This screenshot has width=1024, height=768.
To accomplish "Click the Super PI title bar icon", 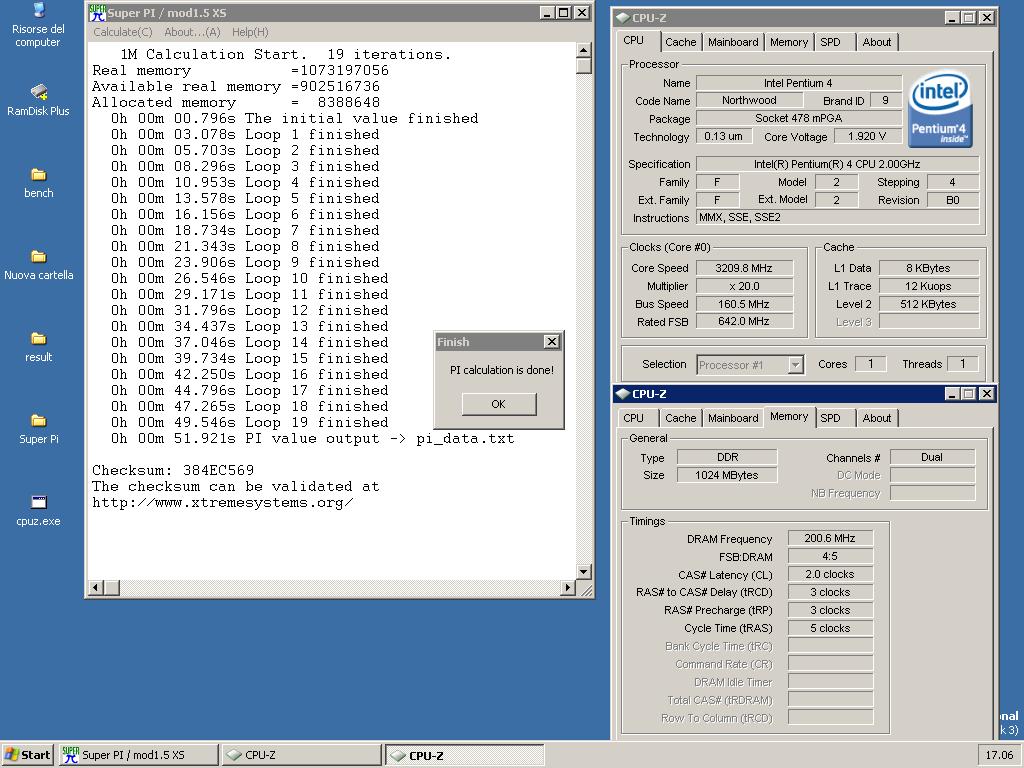I will coord(97,12).
